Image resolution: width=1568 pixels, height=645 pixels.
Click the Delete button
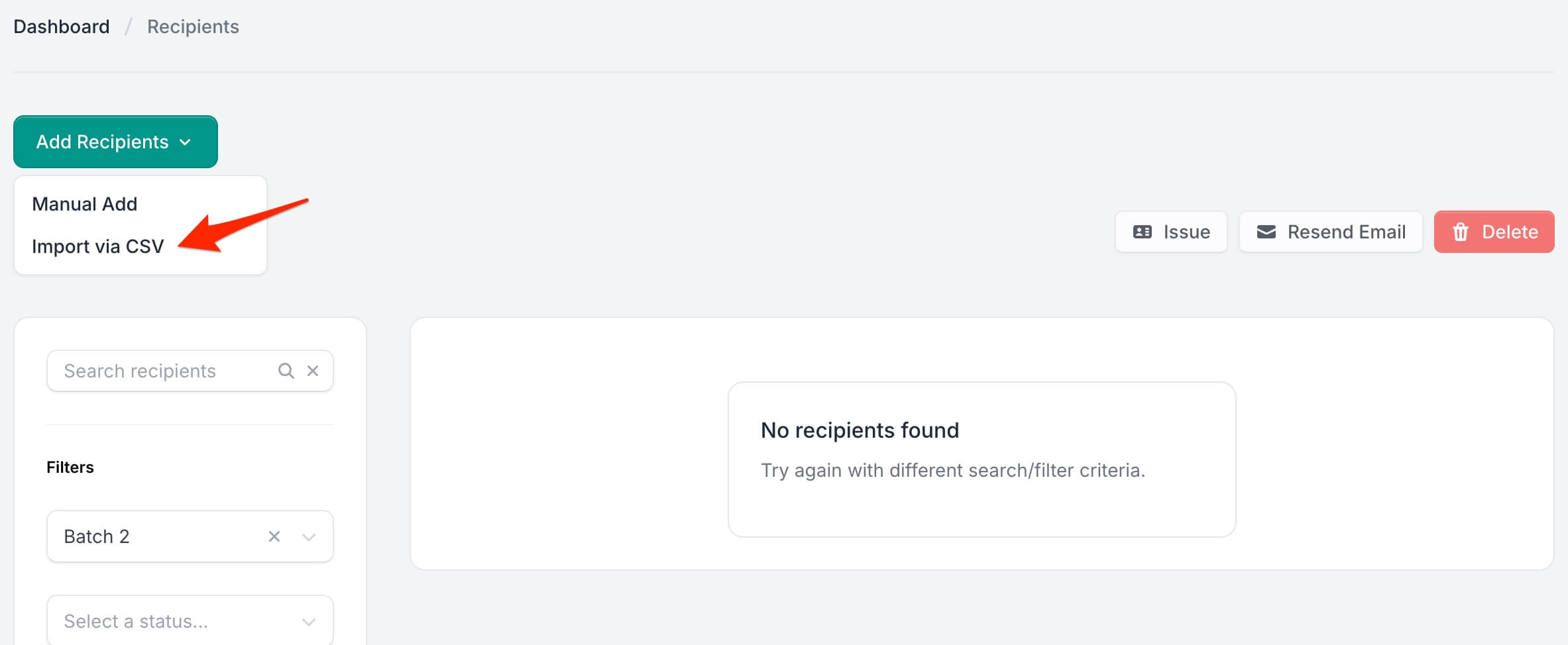click(1493, 232)
